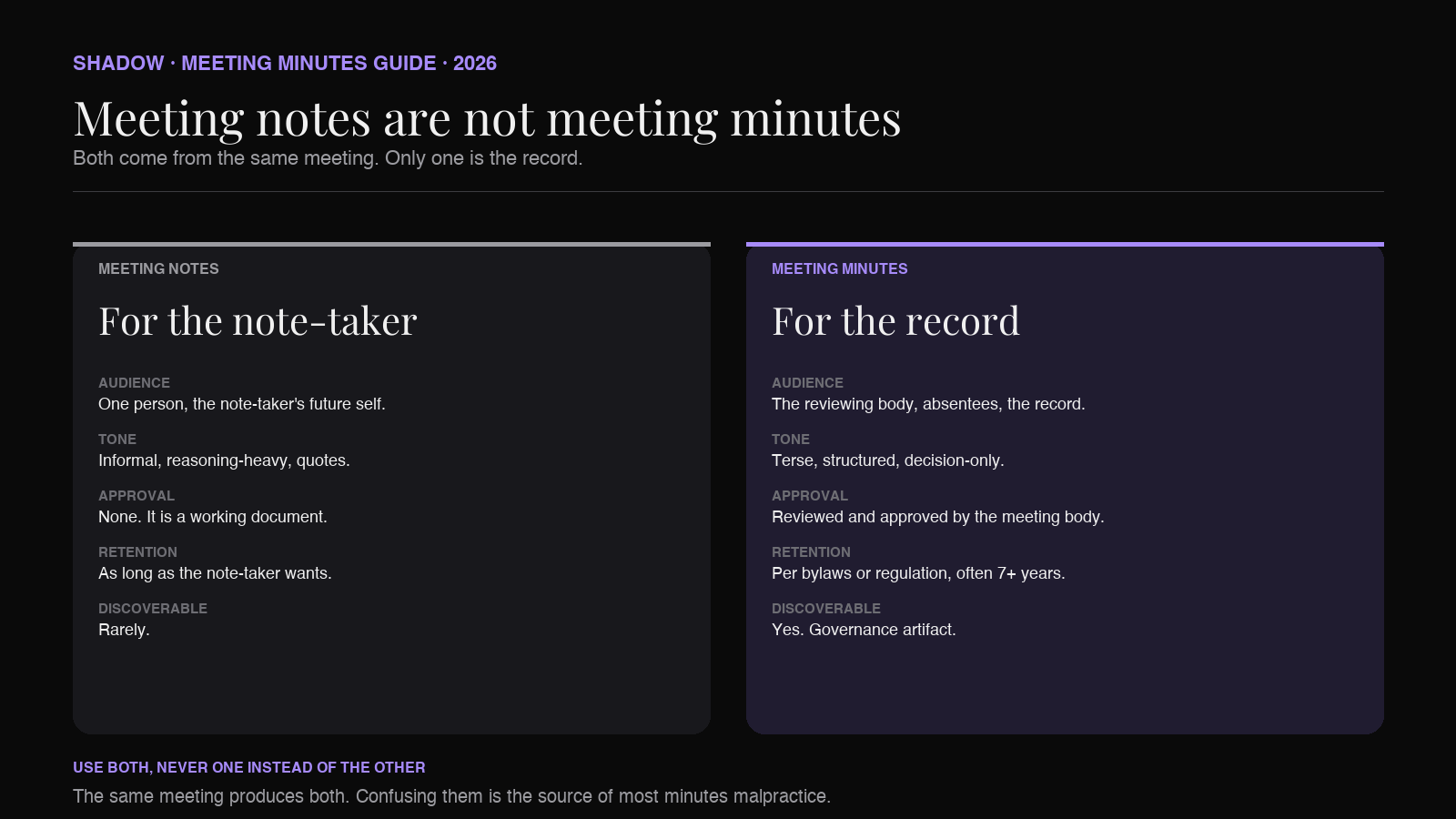Click the APPROVAL label in the Meeting Notes card
This screenshot has height=819, width=1456.
(x=136, y=496)
